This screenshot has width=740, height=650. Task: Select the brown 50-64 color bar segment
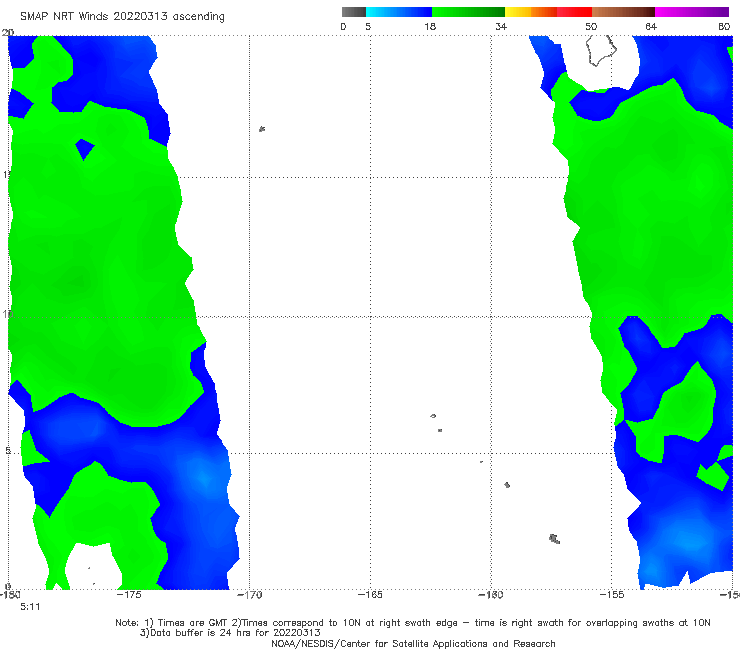coord(623,12)
